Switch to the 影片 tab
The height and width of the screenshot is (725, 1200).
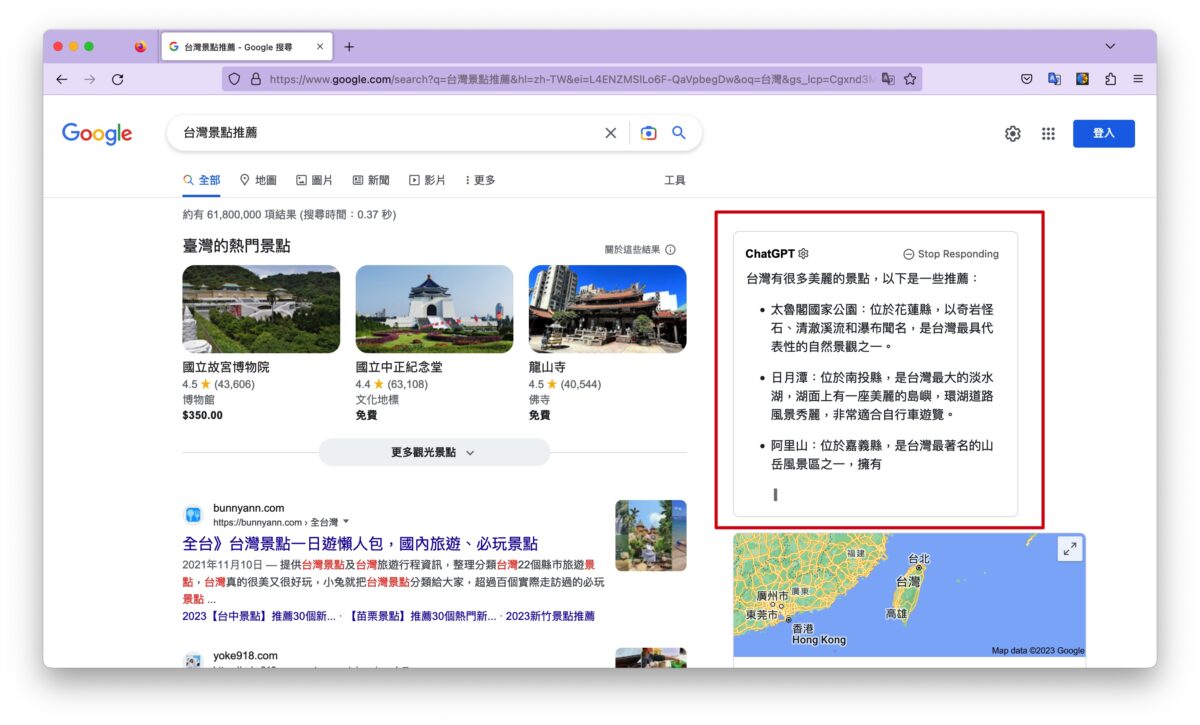coord(427,180)
